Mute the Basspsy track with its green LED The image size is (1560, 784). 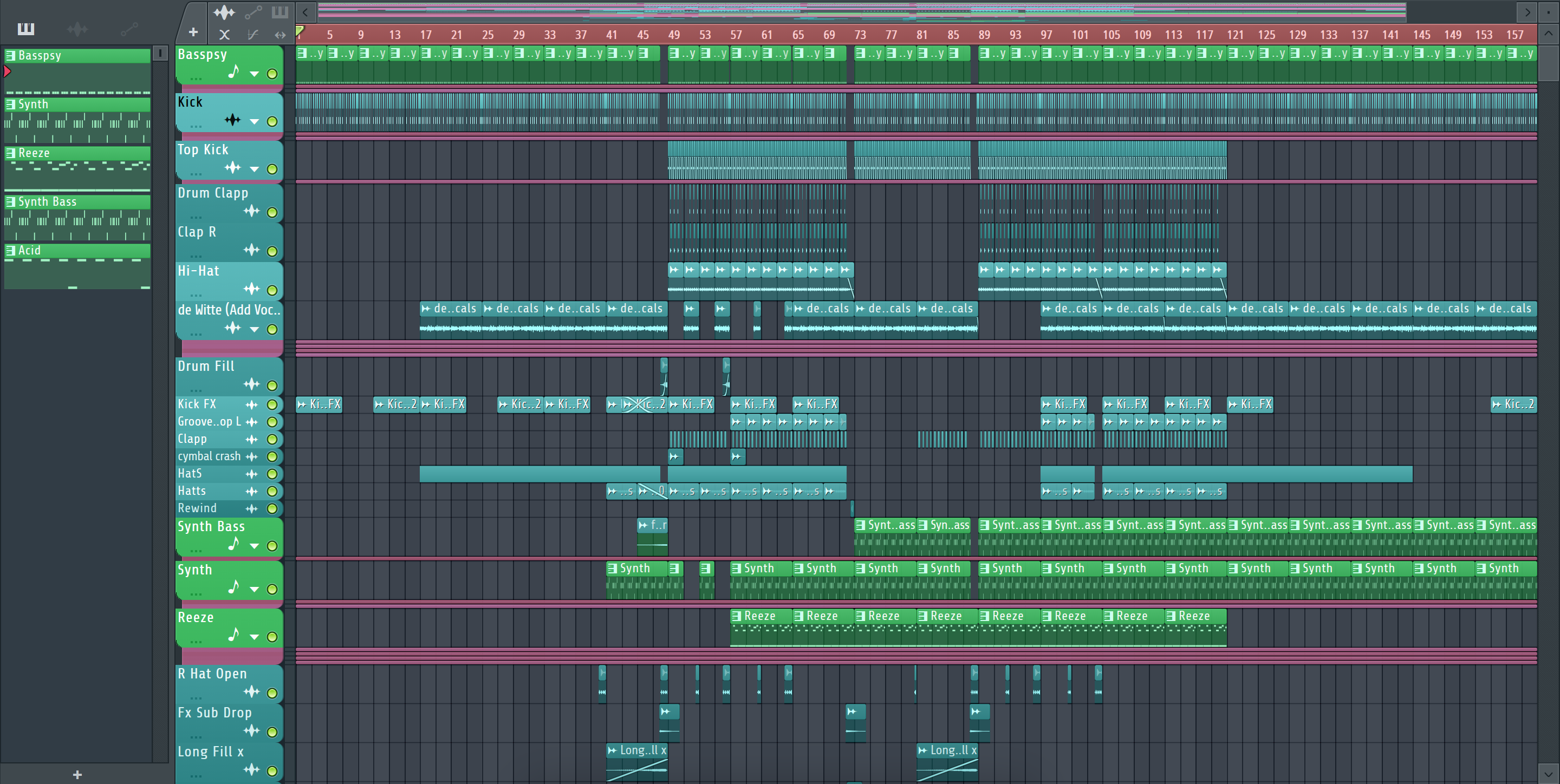click(272, 74)
